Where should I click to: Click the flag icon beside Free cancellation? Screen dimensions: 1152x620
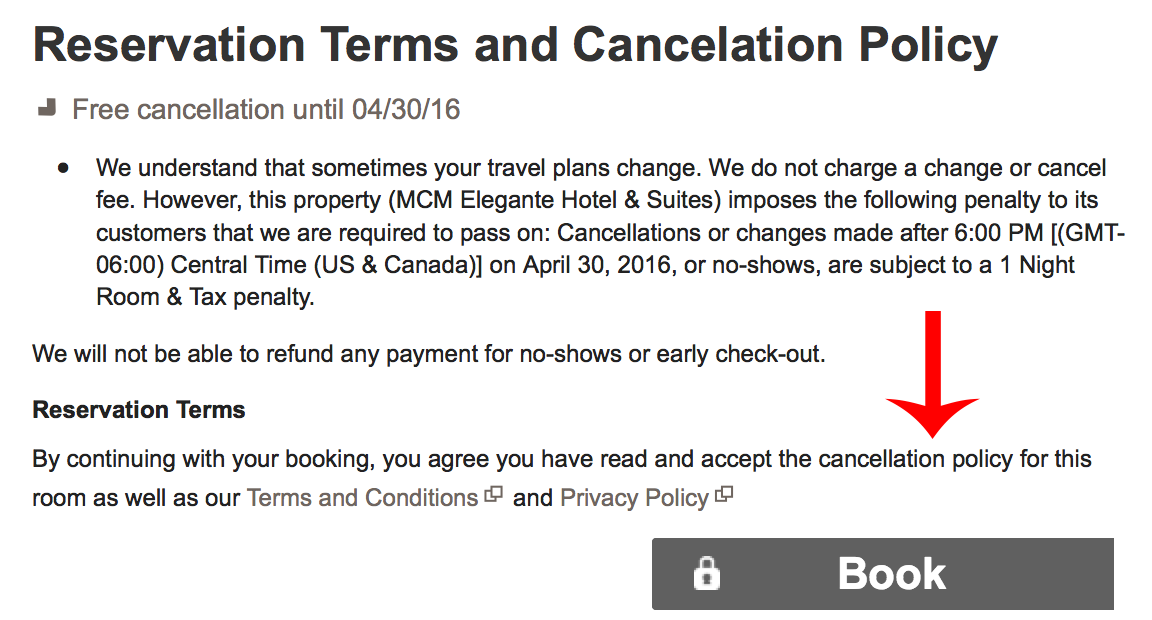(x=47, y=108)
